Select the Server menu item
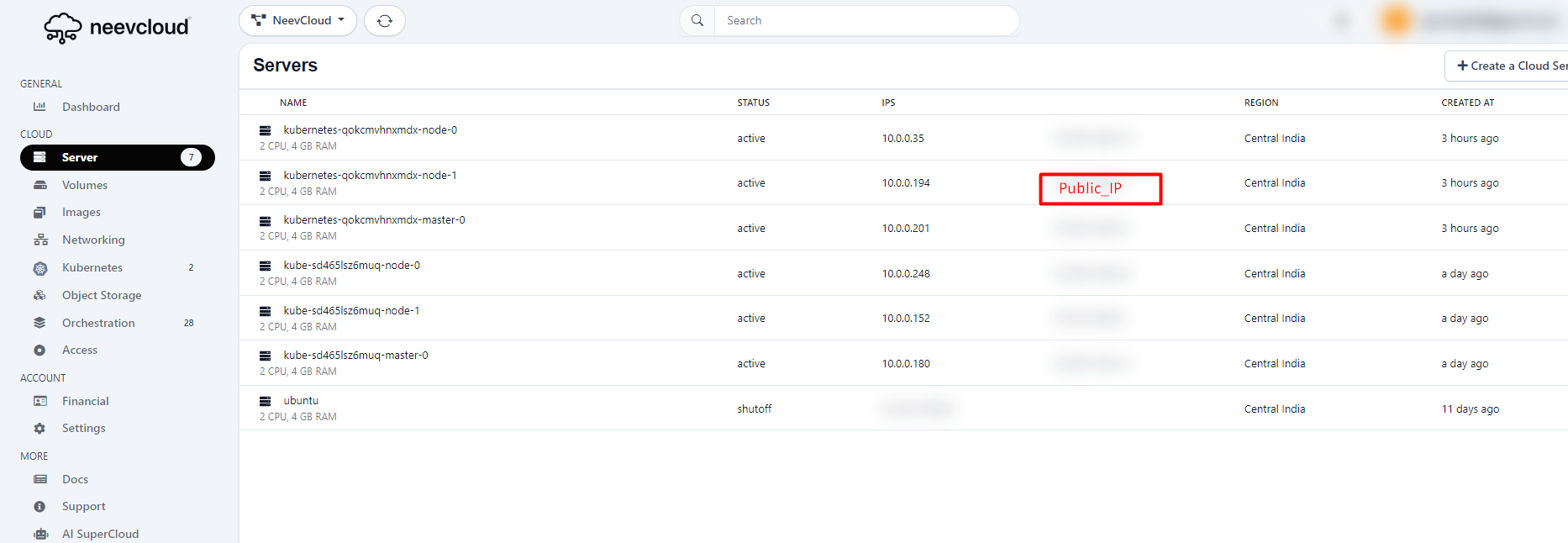Viewport: 1568px width, 543px height. point(80,157)
